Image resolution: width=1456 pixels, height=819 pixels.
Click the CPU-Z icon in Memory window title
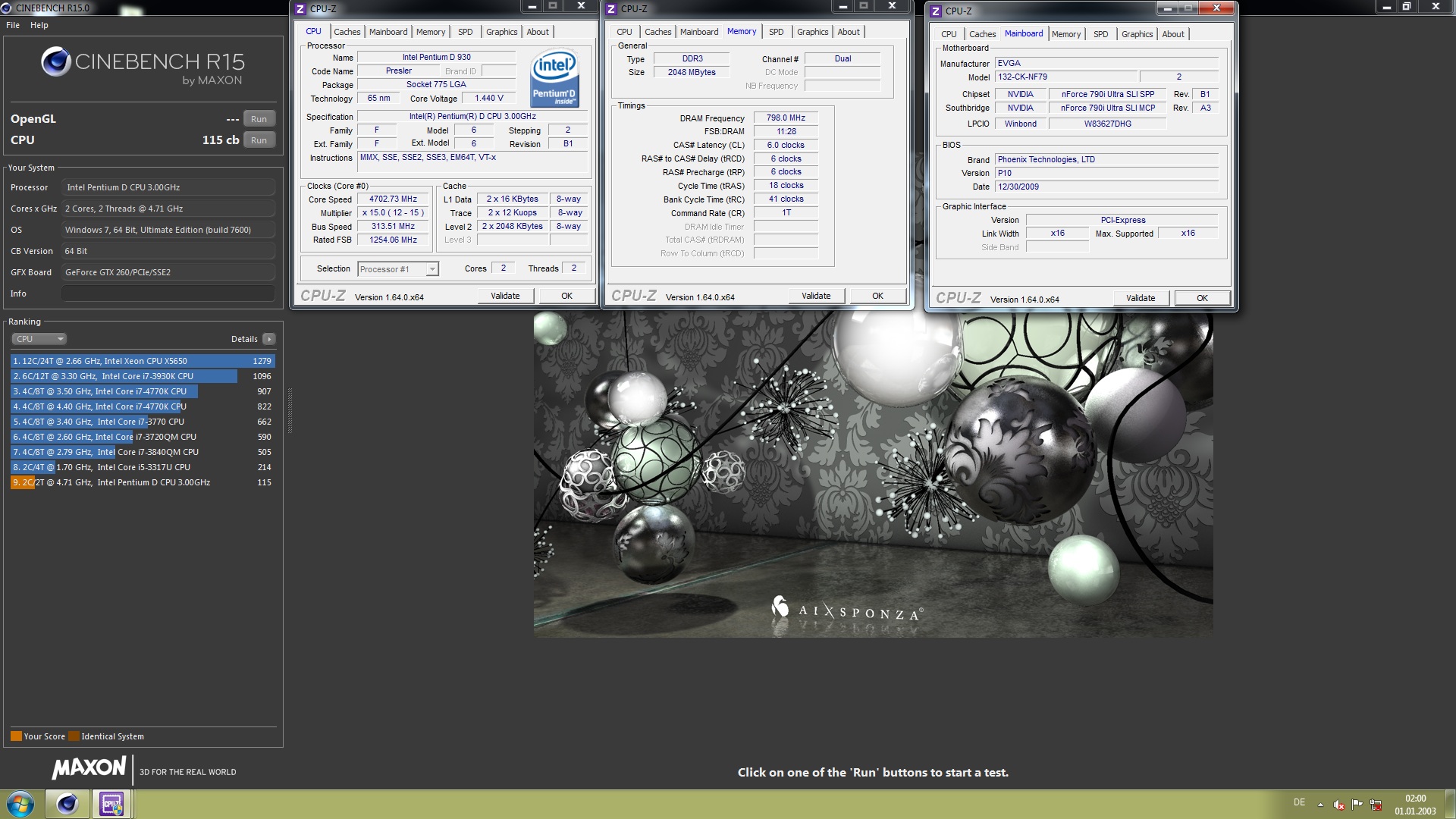pos(611,9)
